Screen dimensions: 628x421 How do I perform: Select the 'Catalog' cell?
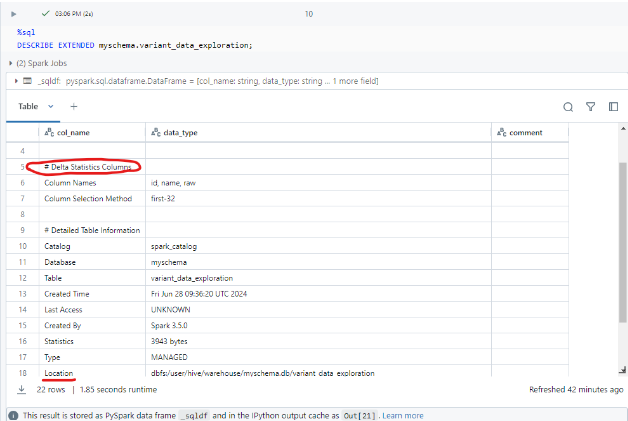(92, 246)
